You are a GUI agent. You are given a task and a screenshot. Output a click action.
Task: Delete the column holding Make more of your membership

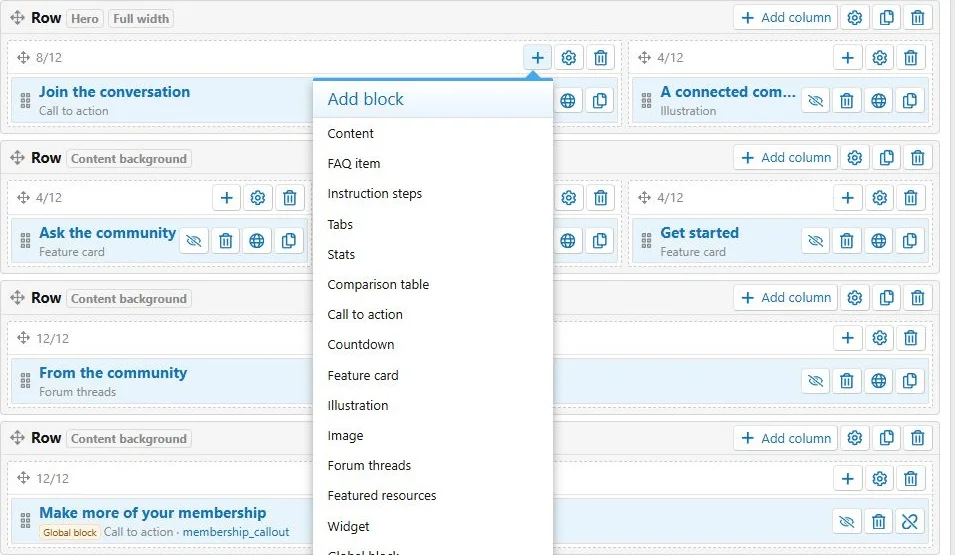[911, 478]
